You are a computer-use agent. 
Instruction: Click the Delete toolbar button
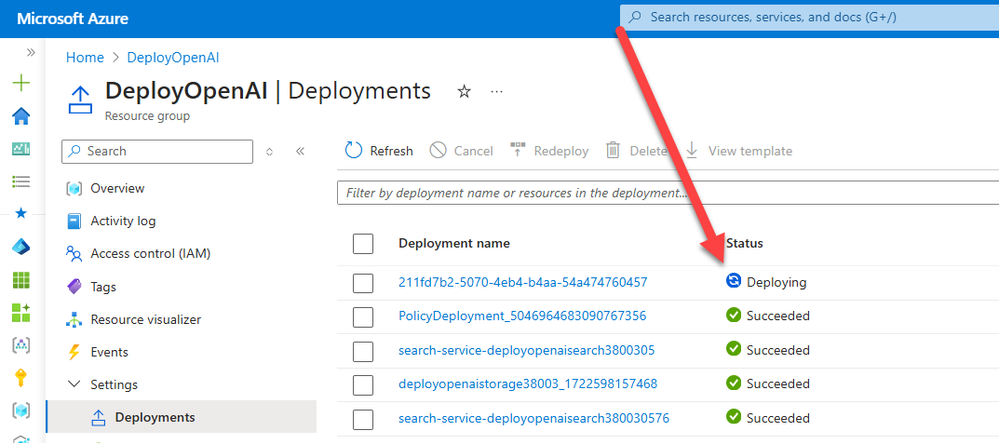click(637, 151)
